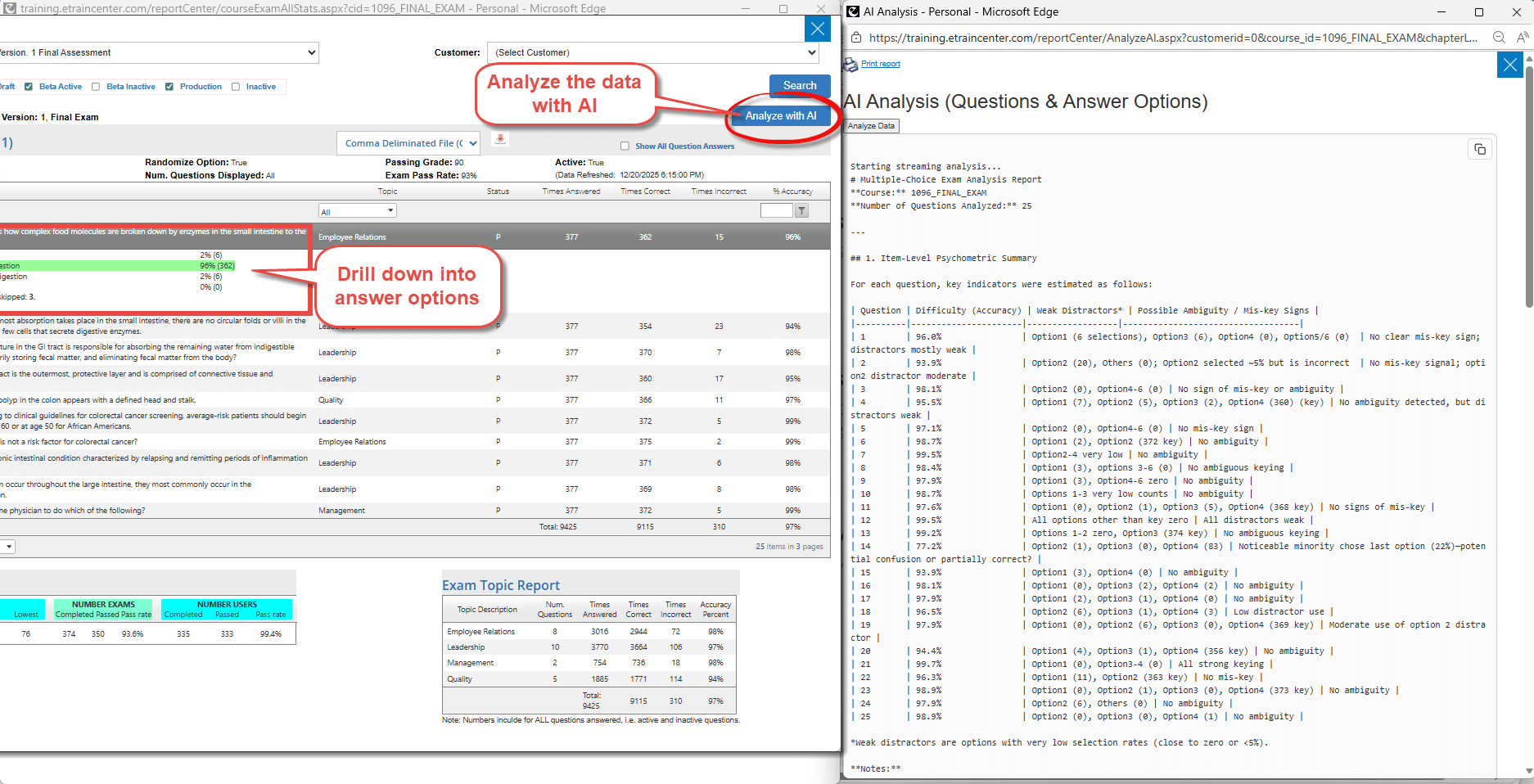Image resolution: width=1534 pixels, height=784 pixels.
Task: Click the site security icon before the AnalyzeAI URL
Action: 857,38
